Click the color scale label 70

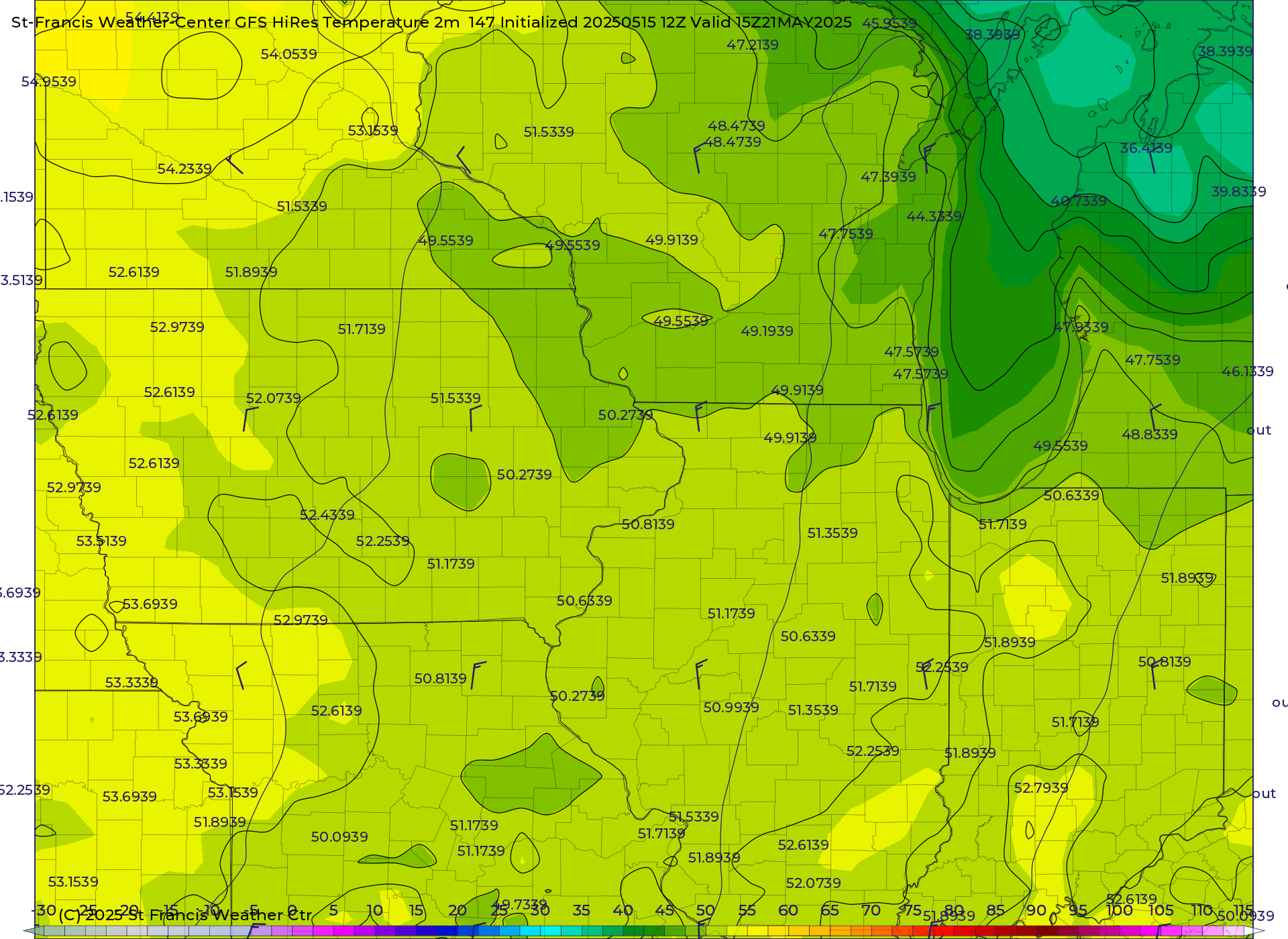871,910
